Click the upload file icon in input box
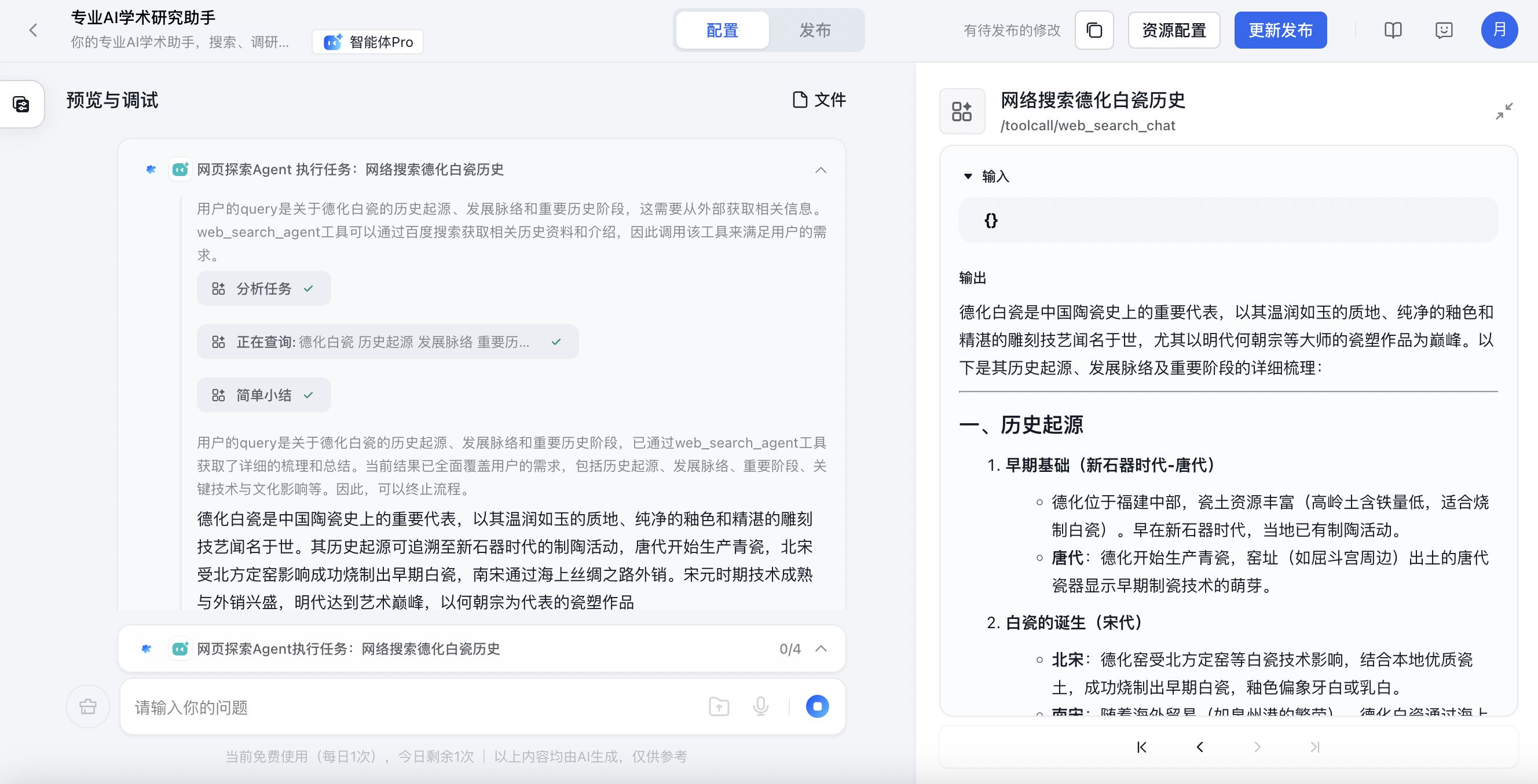The width and height of the screenshot is (1538, 784). pos(719,706)
